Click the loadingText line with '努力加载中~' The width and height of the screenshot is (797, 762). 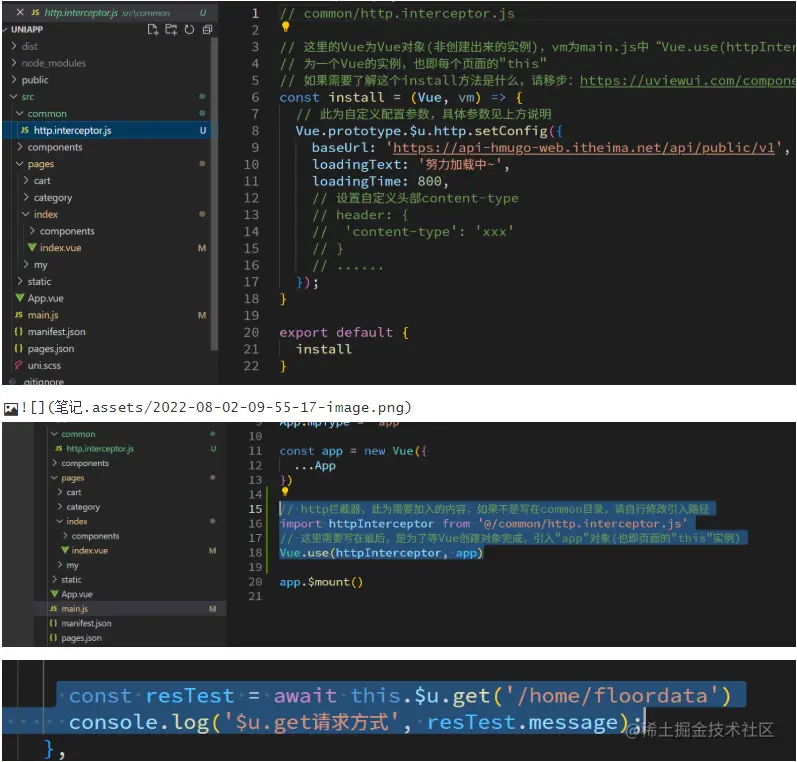411,164
